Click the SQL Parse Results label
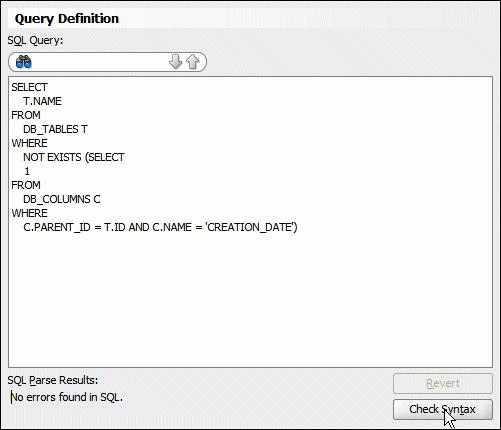The width and height of the screenshot is (501, 430). (x=53, y=380)
